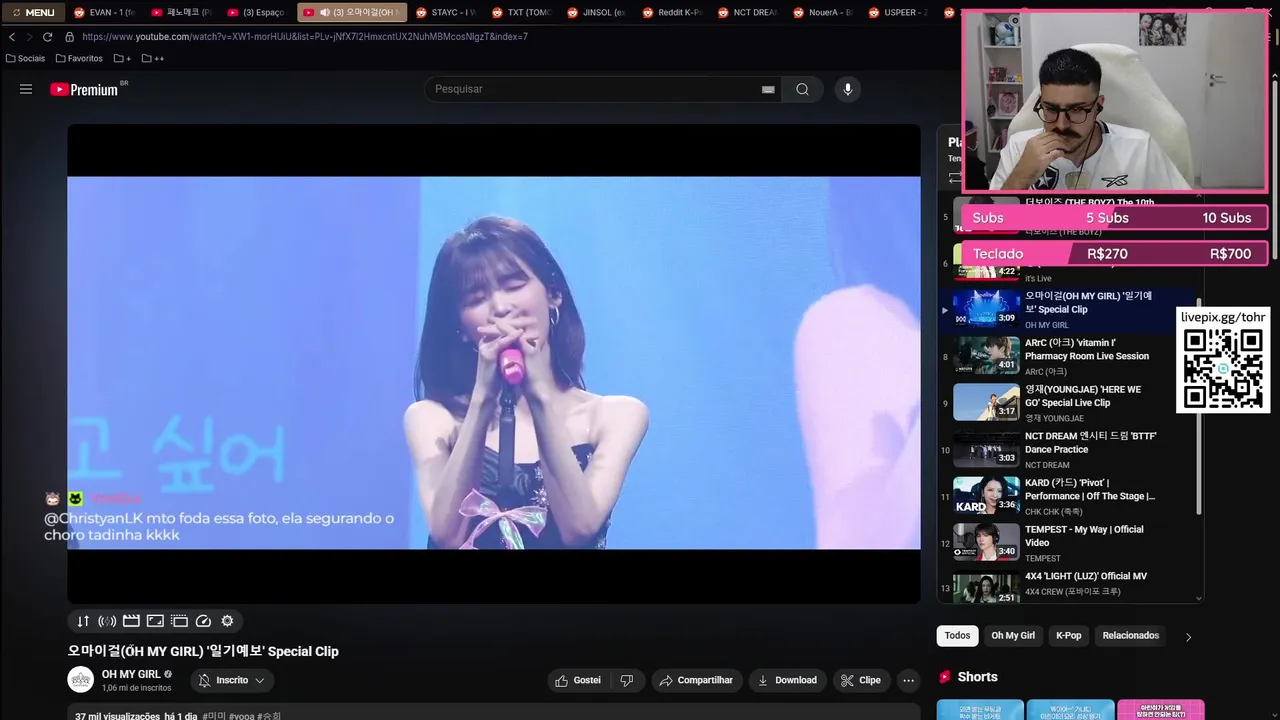
Task: Open the OH MY GIRL channel name link
Action: pos(131,674)
